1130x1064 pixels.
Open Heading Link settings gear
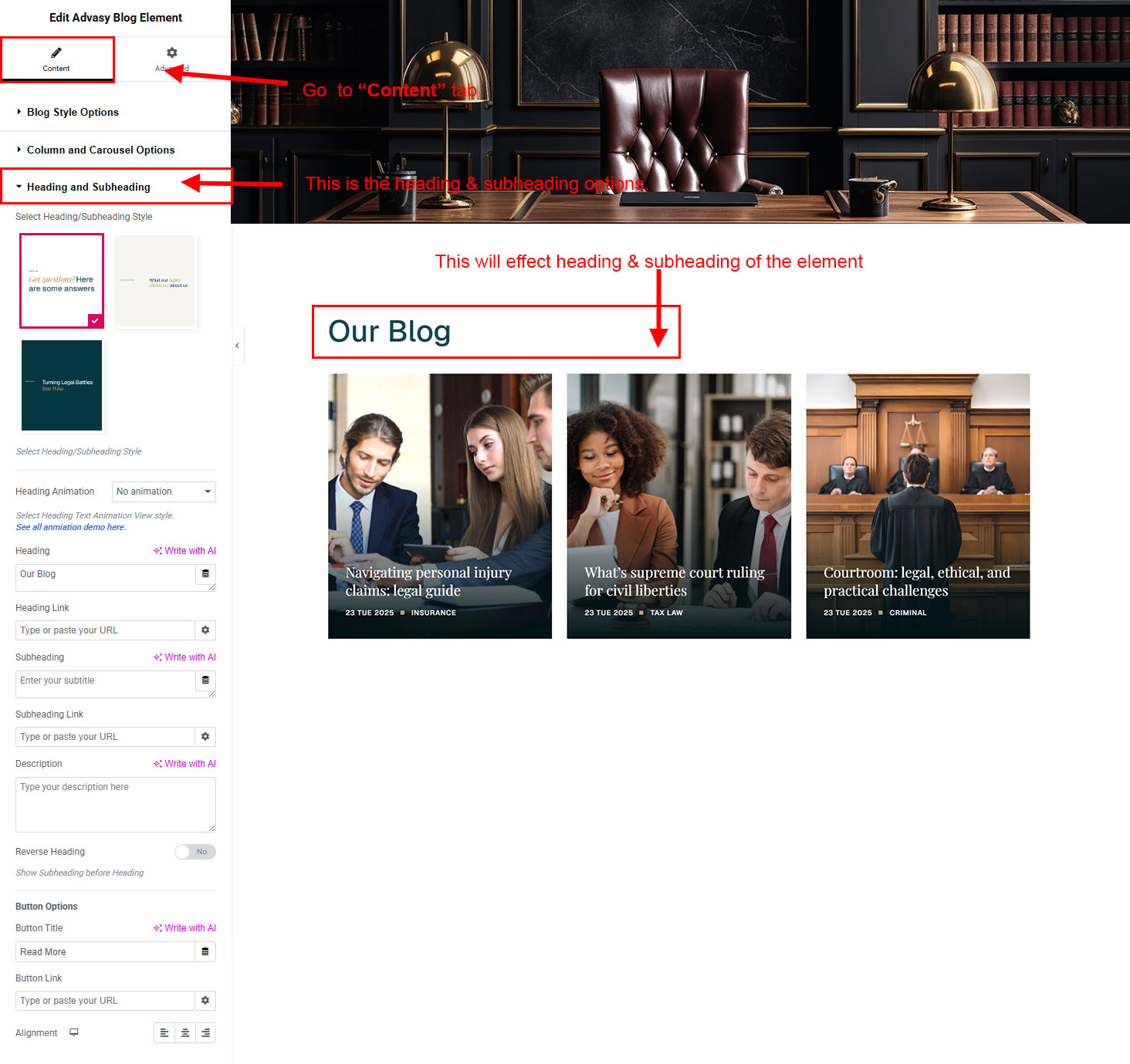[x=205, y=630]
